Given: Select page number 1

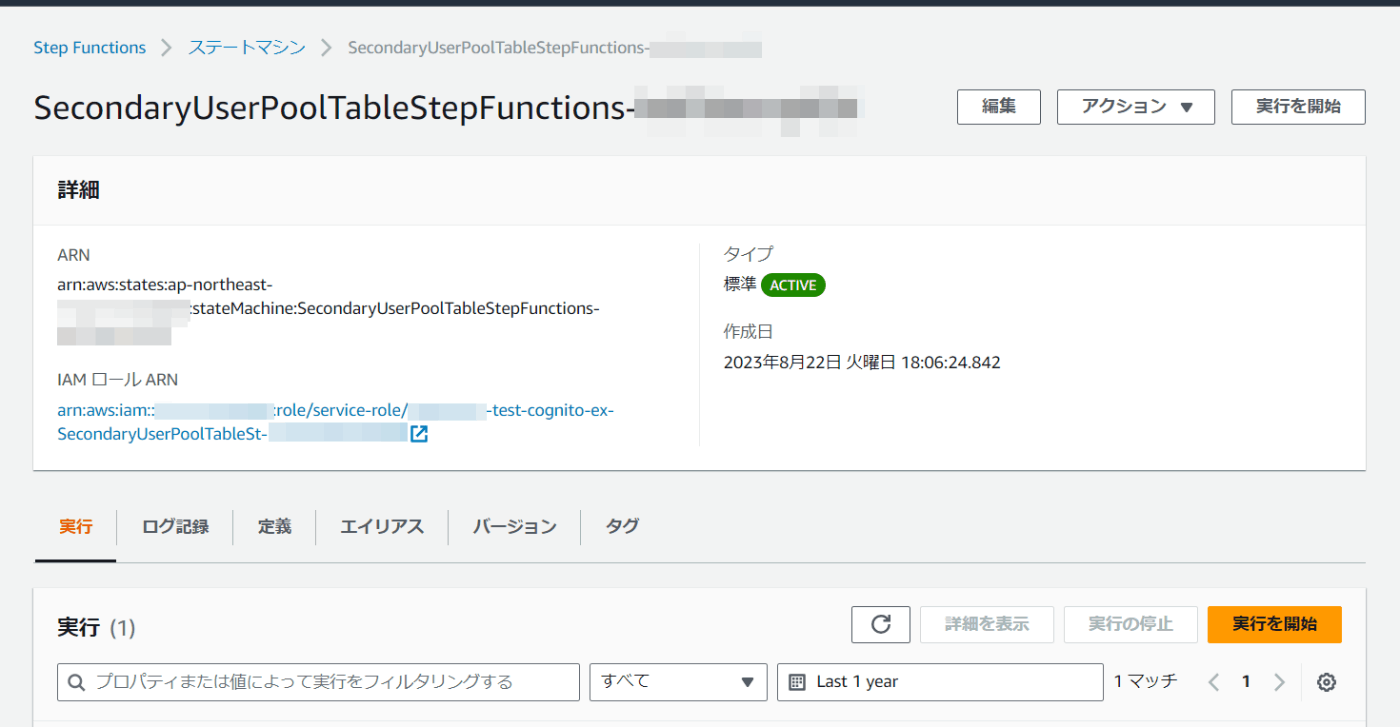Looking at the screenshot, I should pos(1246,682).
